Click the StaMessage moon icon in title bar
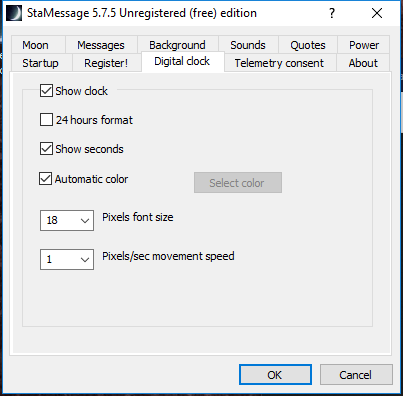Viewport: 403px width, 396px height. click(14, 13)
